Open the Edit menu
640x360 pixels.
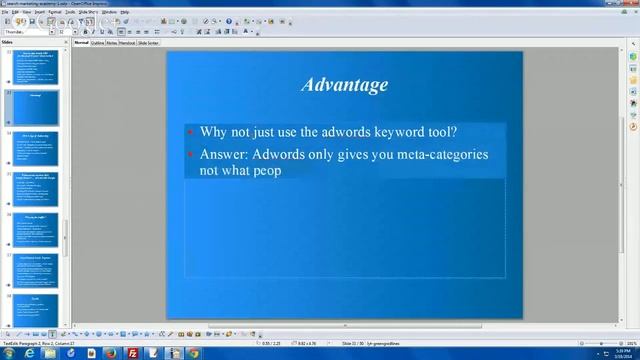click(15, 12)
